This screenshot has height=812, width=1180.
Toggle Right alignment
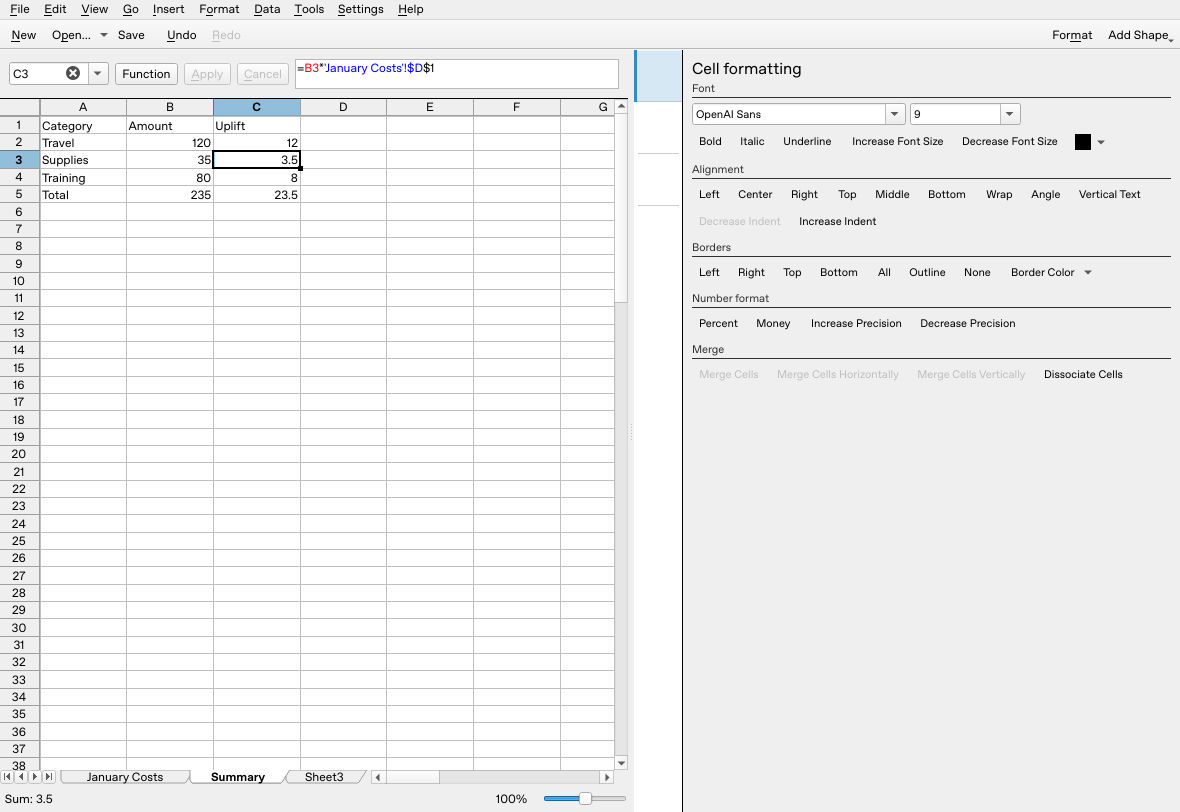(x=804, y=194)
